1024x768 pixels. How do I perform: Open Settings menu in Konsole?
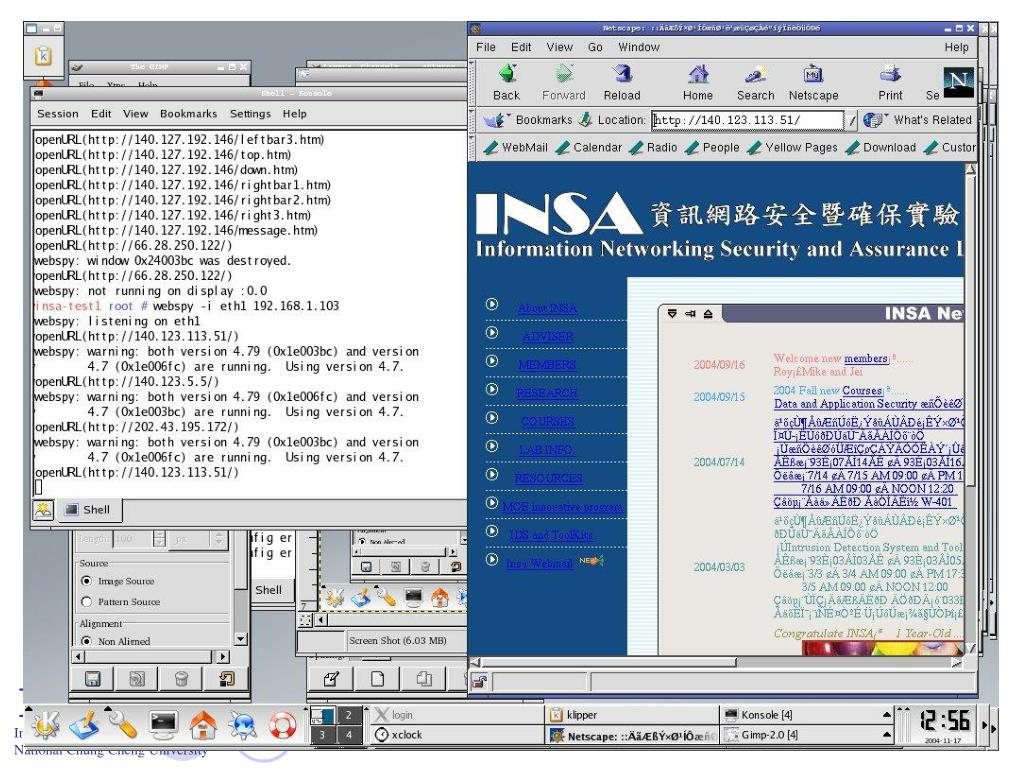pyautogui.click(x=250, y=114)
